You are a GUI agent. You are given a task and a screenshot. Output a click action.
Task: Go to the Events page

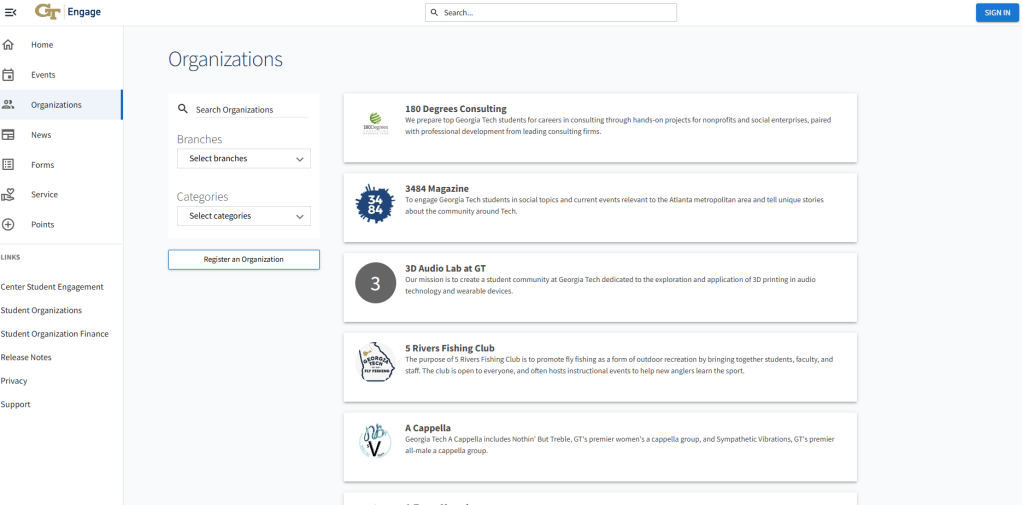pyautogui.click(x=61, y=75)
